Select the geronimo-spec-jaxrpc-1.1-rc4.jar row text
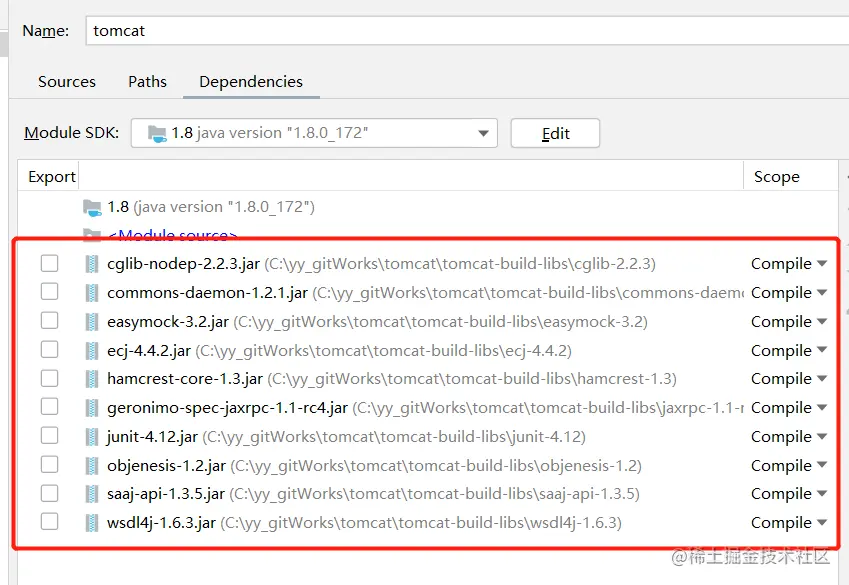 point(425,407)
